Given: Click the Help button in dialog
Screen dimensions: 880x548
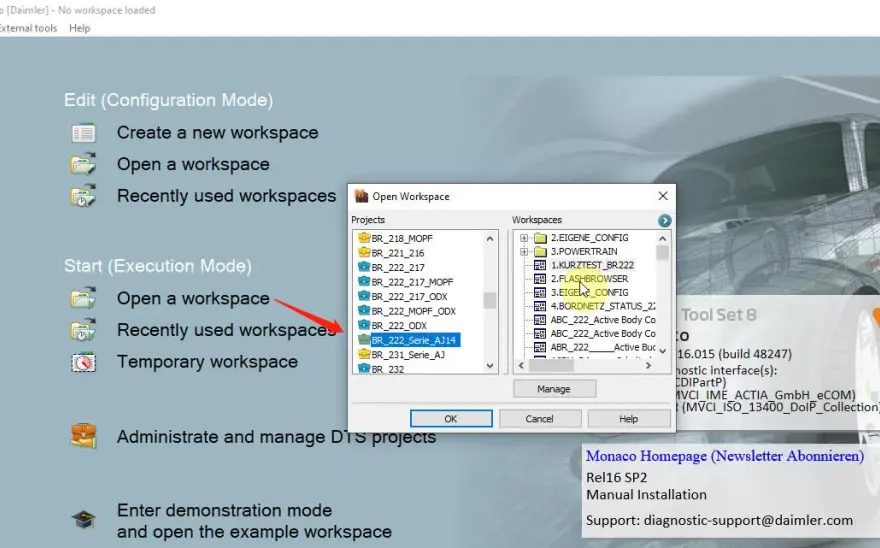Looking at the screenshot, I should [x=629, y=418].
